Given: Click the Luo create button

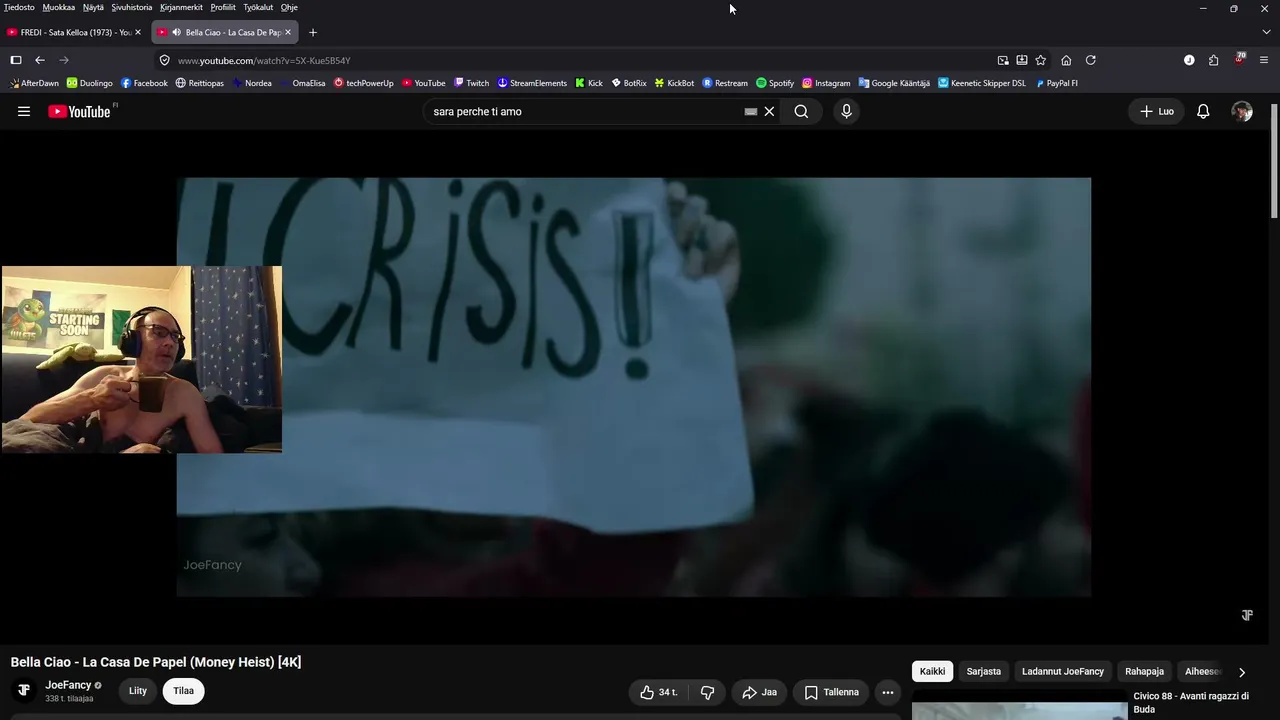Looking at the screenshot, I should (x=1157, y=112).
